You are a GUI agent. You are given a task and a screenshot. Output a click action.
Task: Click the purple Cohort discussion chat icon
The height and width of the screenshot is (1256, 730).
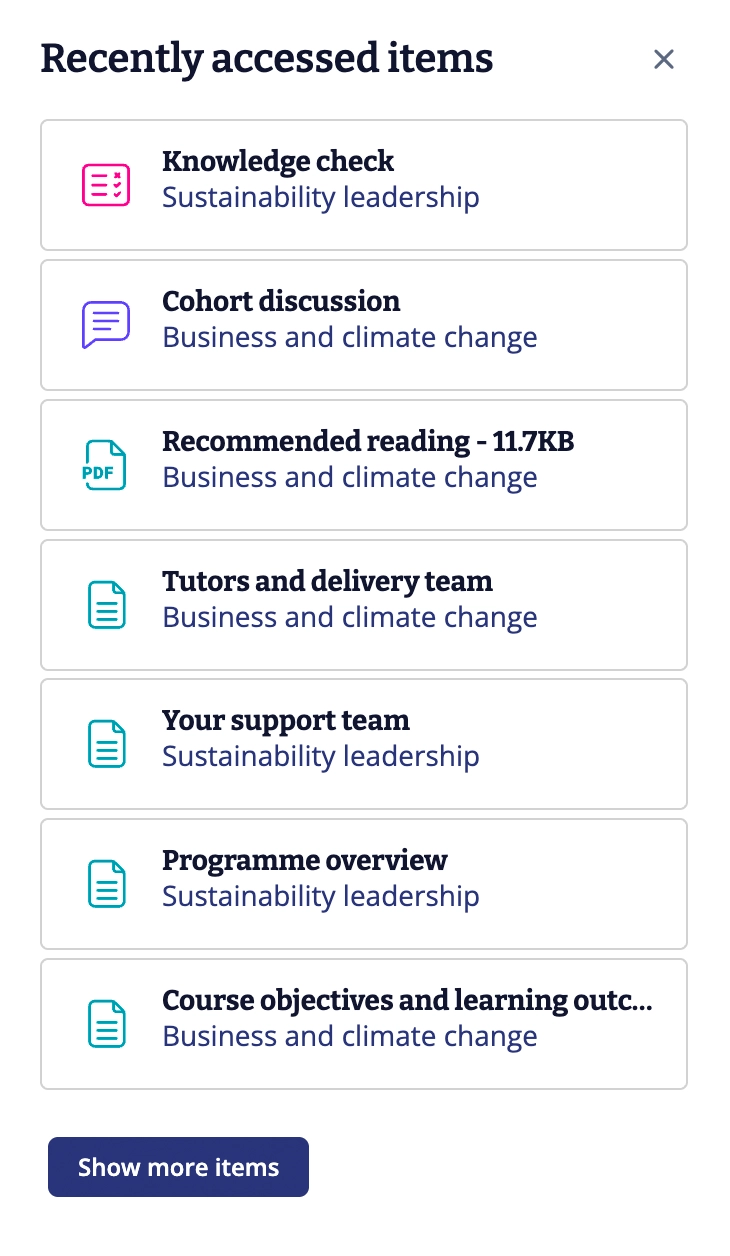[x=105, y=325]
